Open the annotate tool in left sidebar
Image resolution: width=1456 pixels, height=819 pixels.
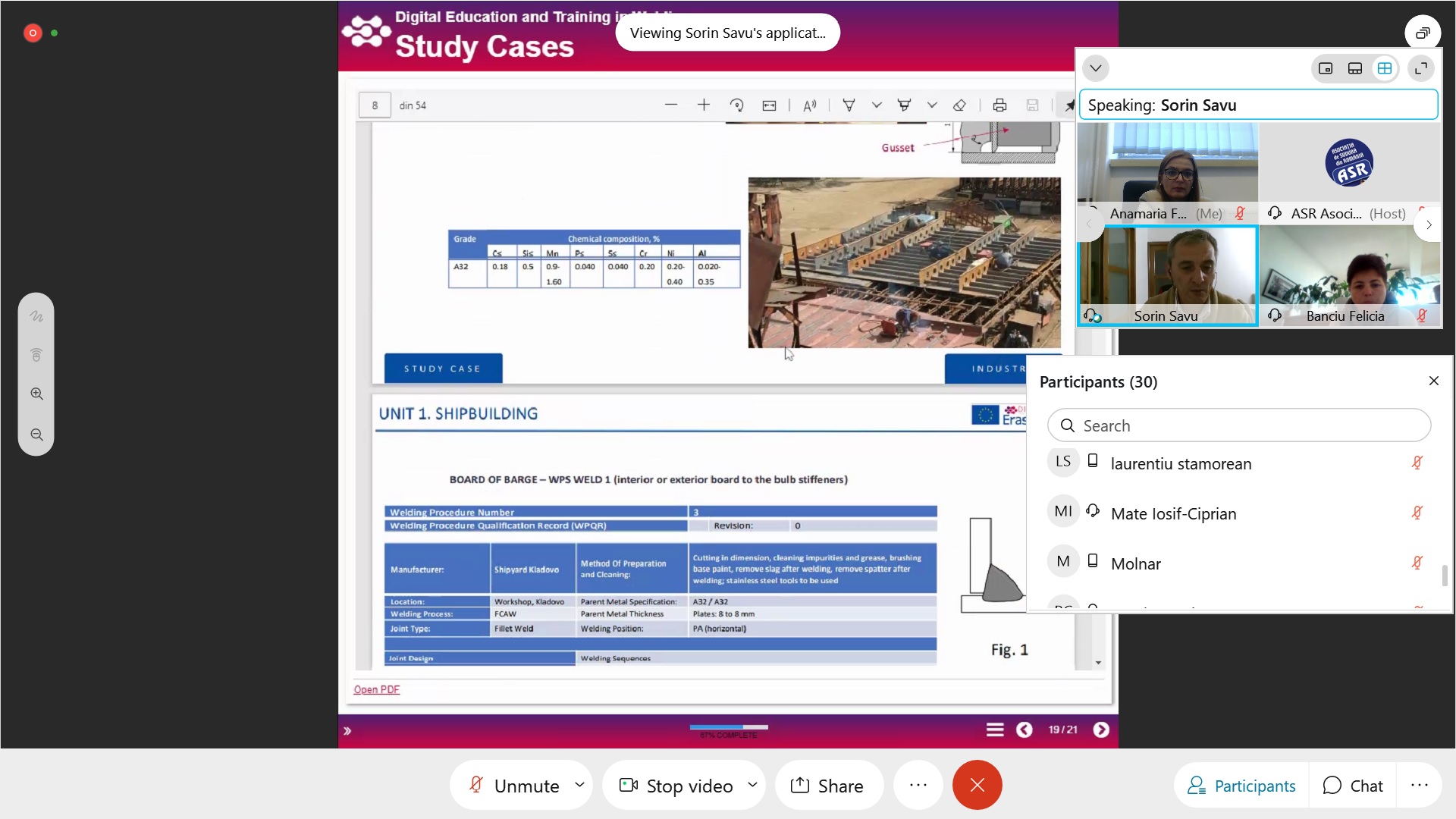click(36, 317)
